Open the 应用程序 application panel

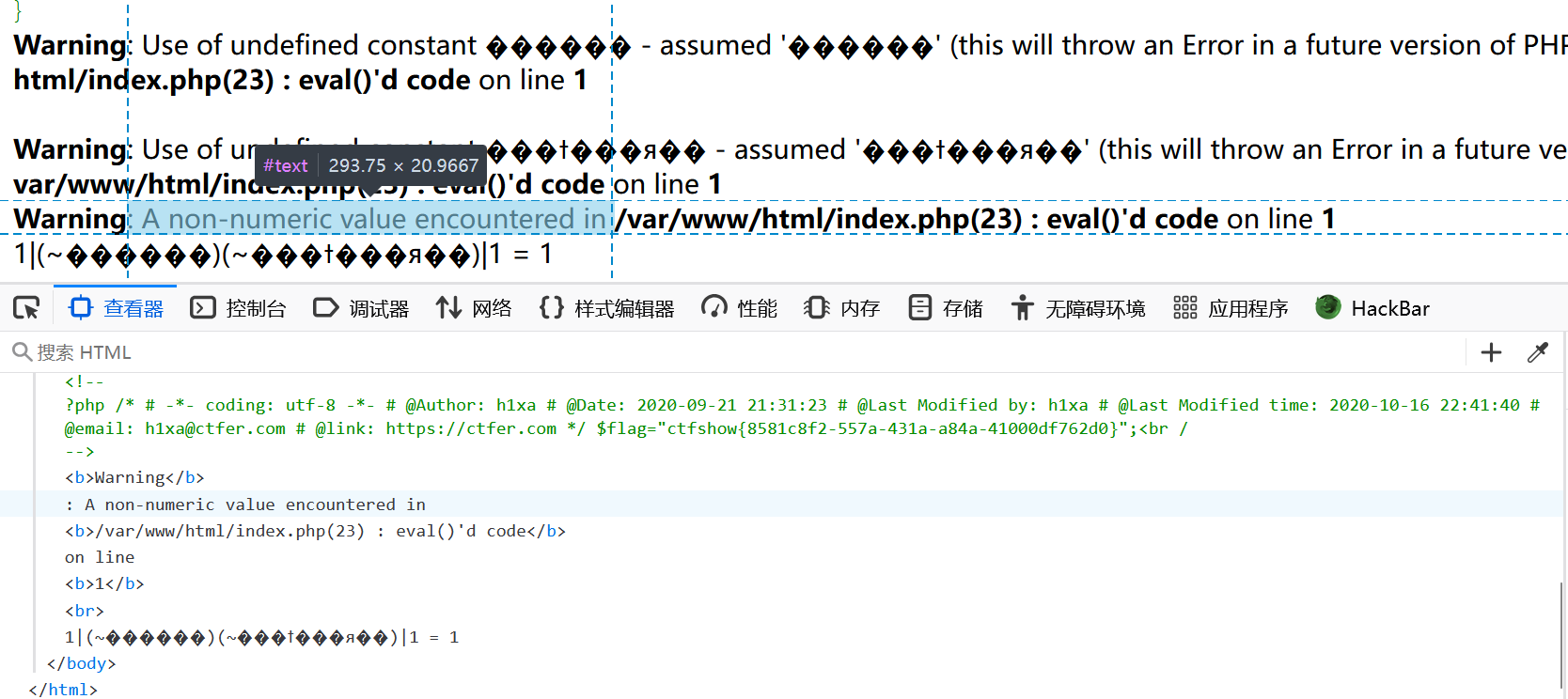coord(1231,308)
